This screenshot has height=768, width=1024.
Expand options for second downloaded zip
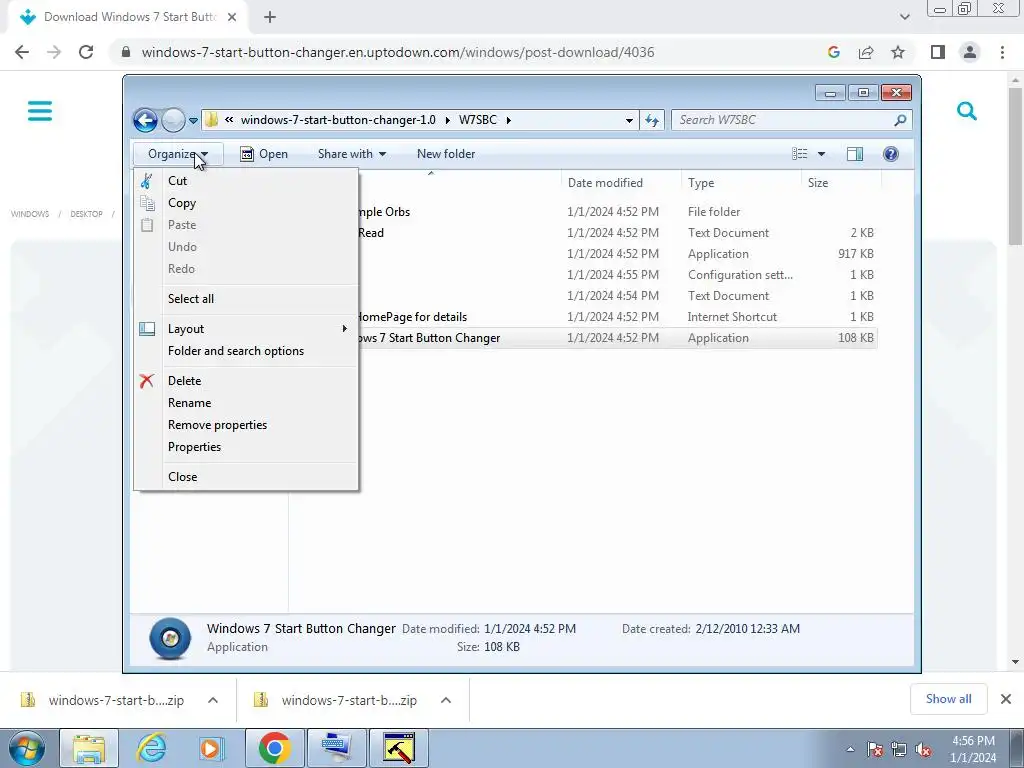(445, 700)
